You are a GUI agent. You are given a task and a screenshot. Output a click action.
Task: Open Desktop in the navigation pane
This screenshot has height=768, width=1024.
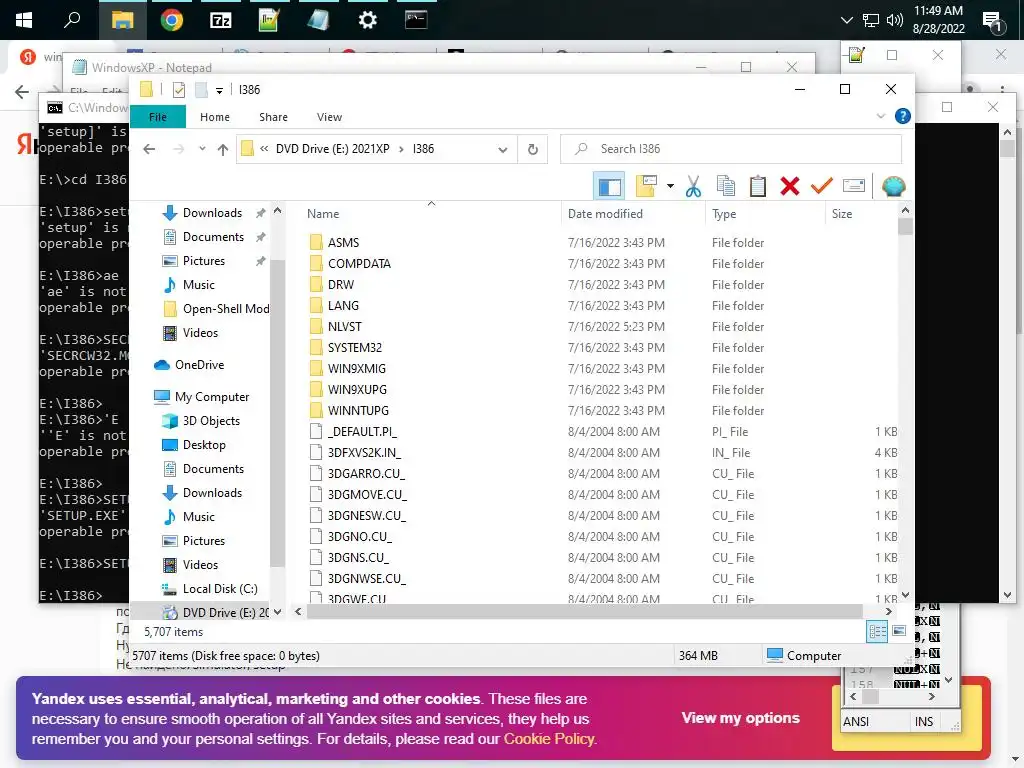click(204, 445)
